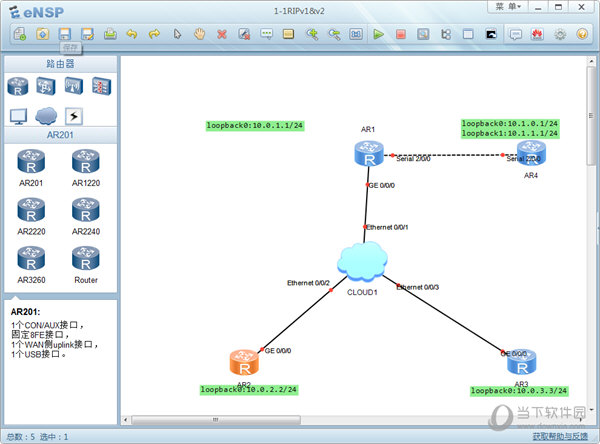Click the Ethernet 0/0/1 port label

[387, 227]
